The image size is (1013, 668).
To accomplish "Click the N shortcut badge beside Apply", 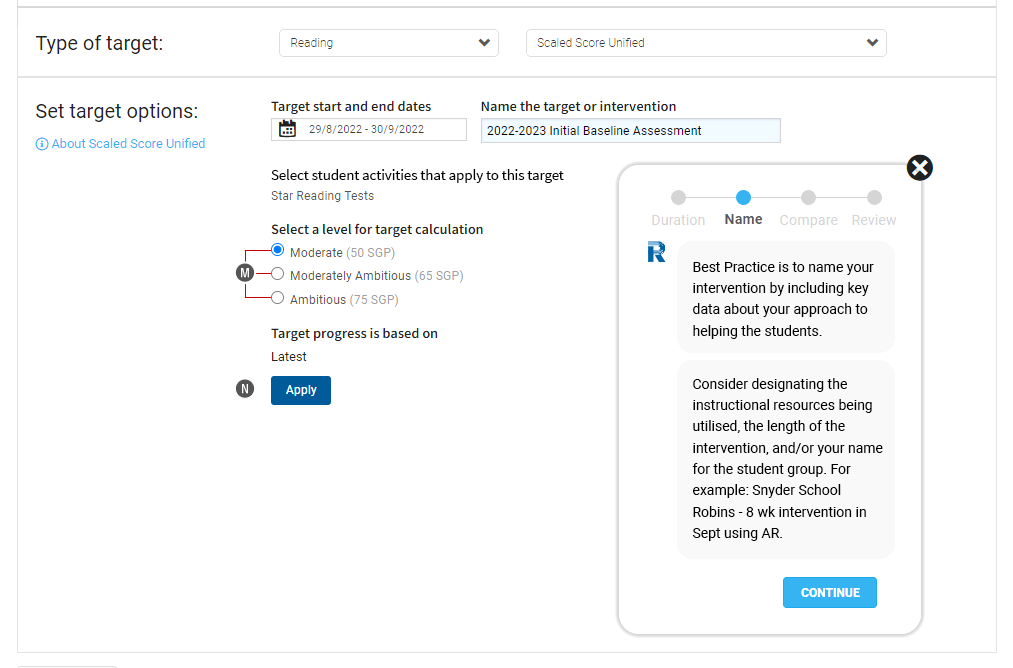I will coord(245,388).
